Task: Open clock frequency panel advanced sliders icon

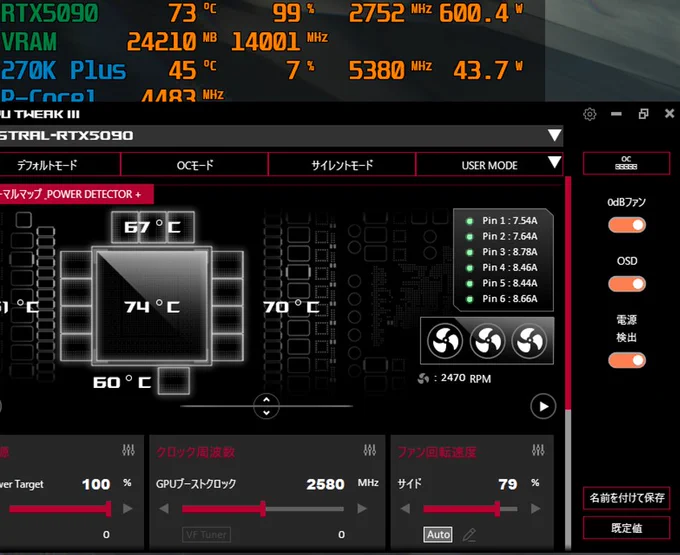Action: pyautogui.click(x=369, y=450)
